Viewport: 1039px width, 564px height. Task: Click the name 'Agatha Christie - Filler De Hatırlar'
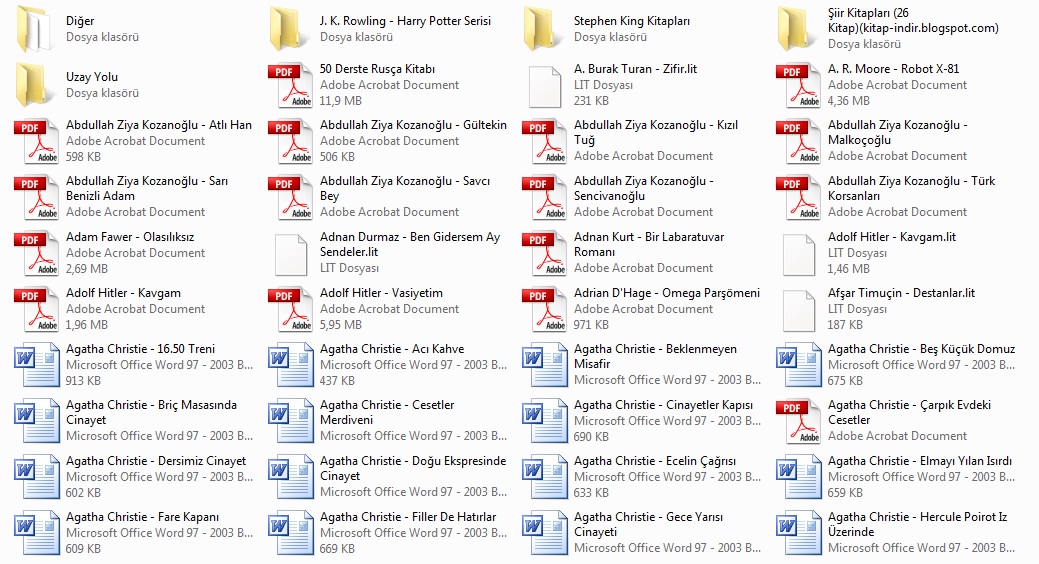point(408,517)
